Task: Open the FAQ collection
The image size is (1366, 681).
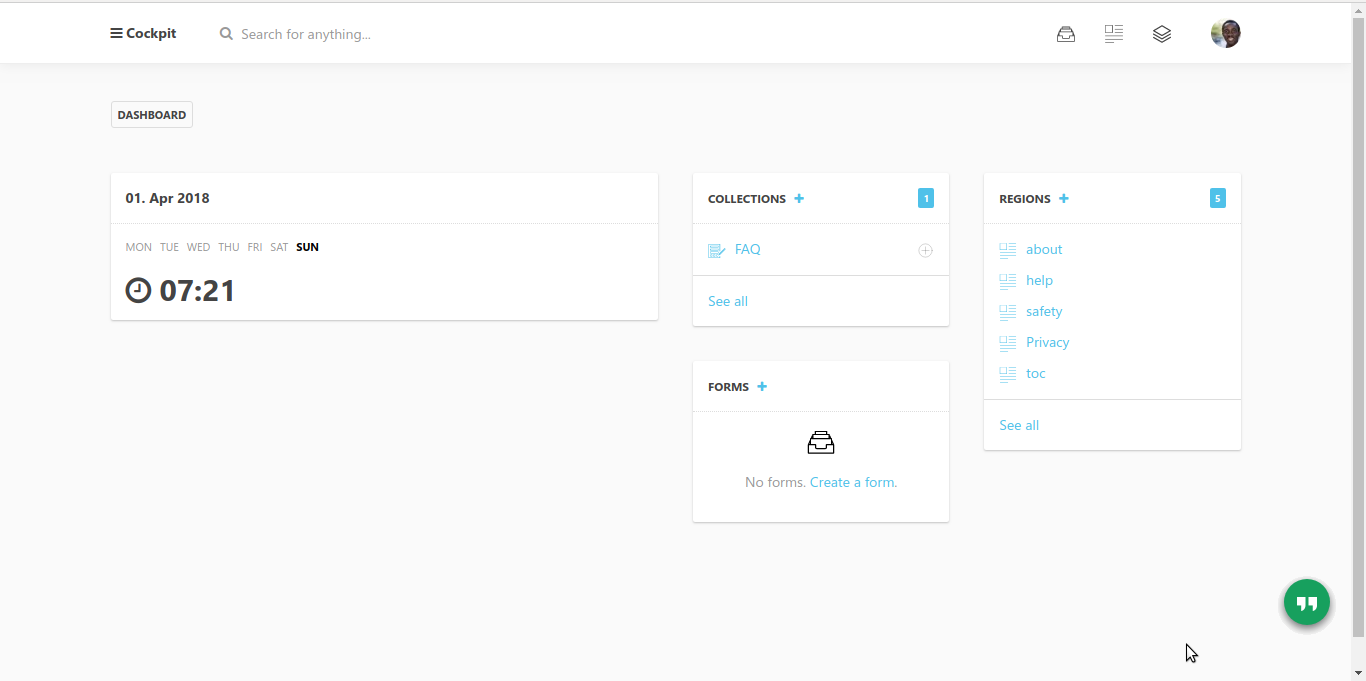Action: (x=747, y=249)
